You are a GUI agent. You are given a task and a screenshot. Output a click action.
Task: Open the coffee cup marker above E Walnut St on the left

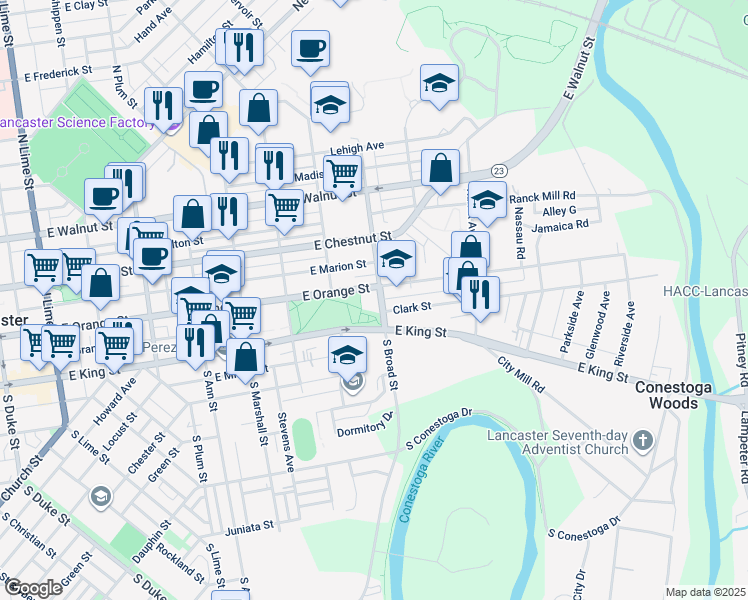[104, 197]
